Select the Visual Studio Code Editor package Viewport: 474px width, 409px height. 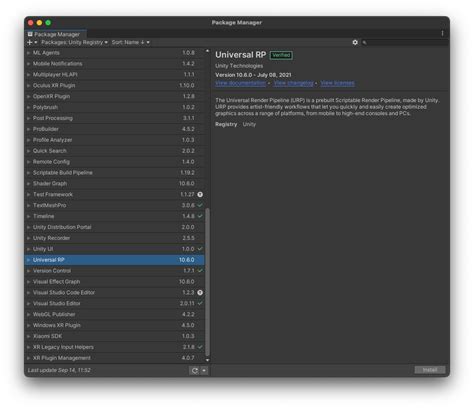(115, 293)
